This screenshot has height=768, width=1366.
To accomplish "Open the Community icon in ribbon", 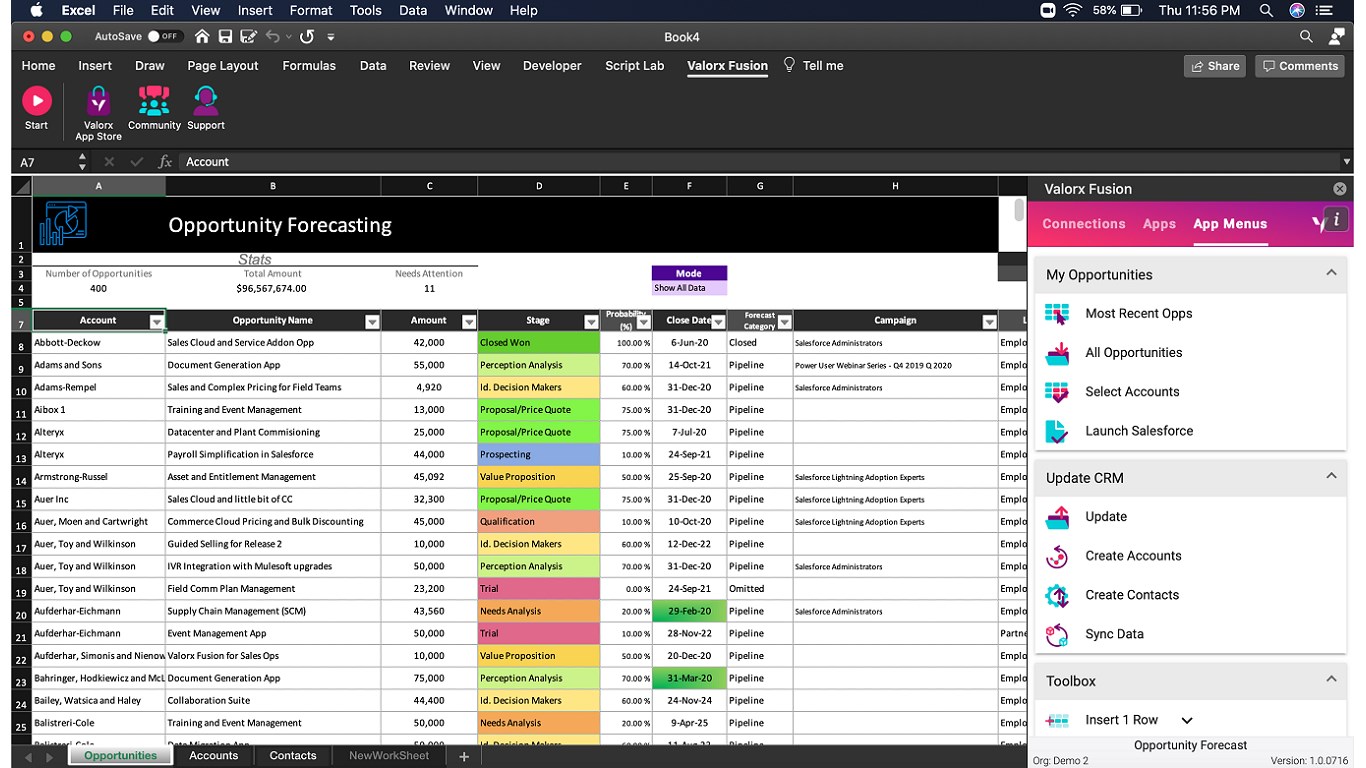I will [x=154, y=101].
